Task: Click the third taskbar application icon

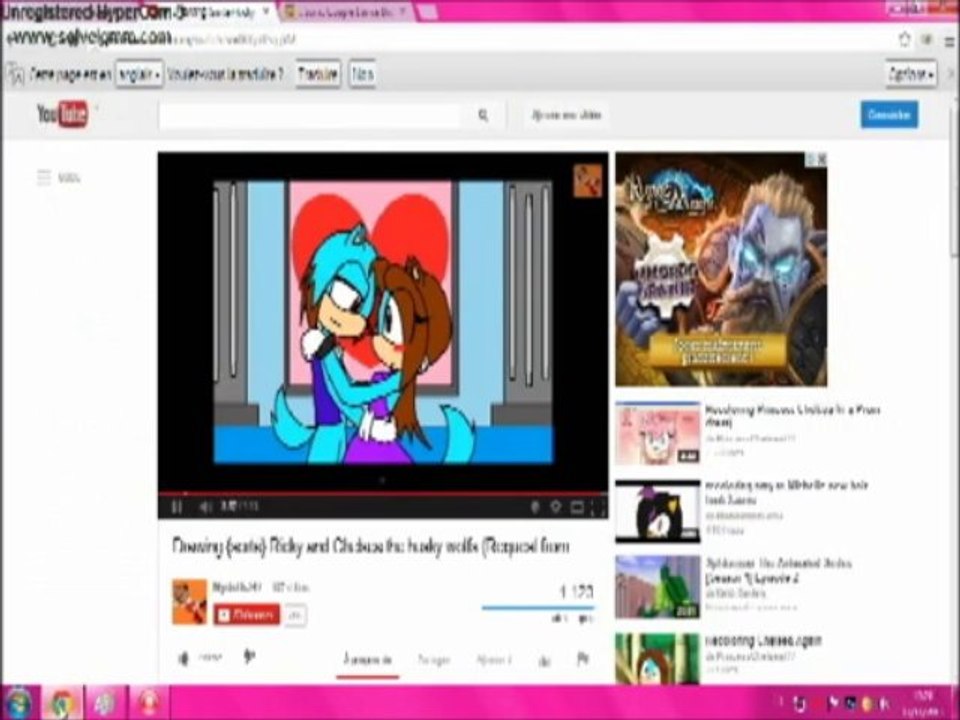Action: [x=105, y=703]
